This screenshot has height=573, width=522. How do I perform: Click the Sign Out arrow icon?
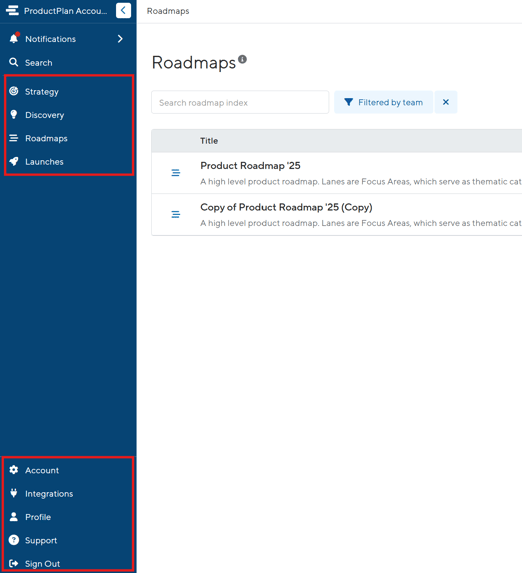click(14, 563)
